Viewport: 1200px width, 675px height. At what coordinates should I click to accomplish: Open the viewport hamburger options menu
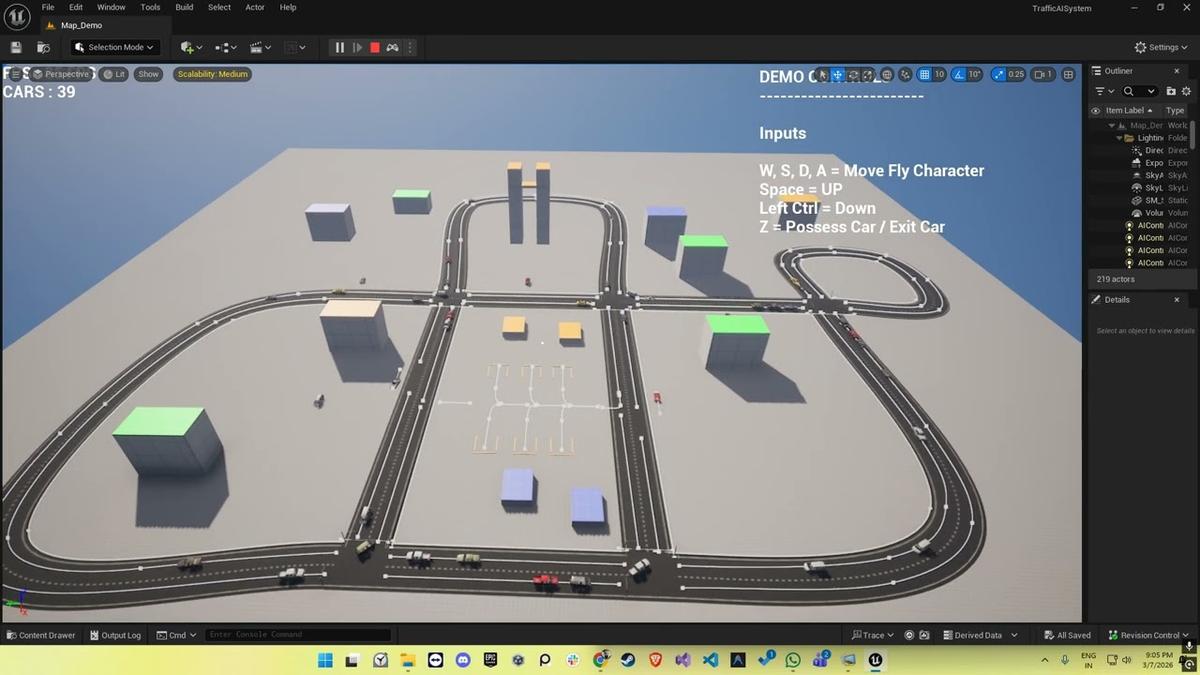point(15,74)
